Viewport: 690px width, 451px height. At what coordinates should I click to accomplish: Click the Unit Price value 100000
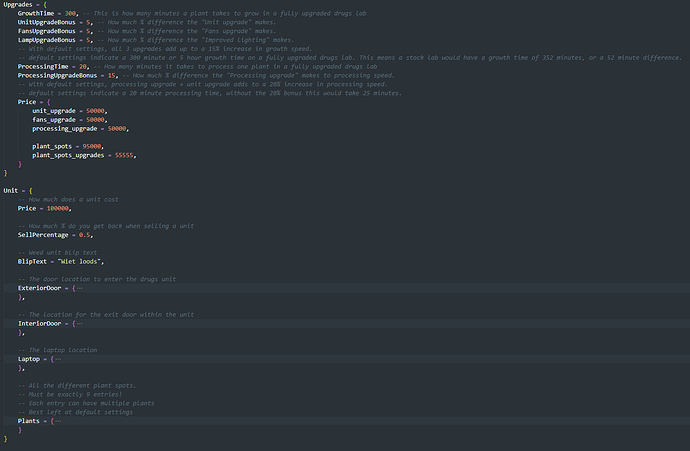pos(60,208)
